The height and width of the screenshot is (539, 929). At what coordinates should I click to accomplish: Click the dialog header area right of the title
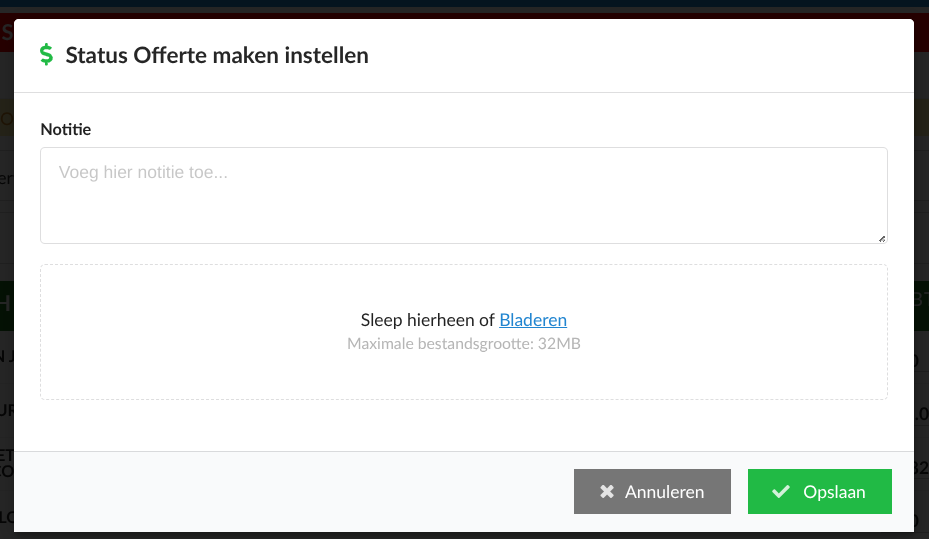tap(640, 55)
